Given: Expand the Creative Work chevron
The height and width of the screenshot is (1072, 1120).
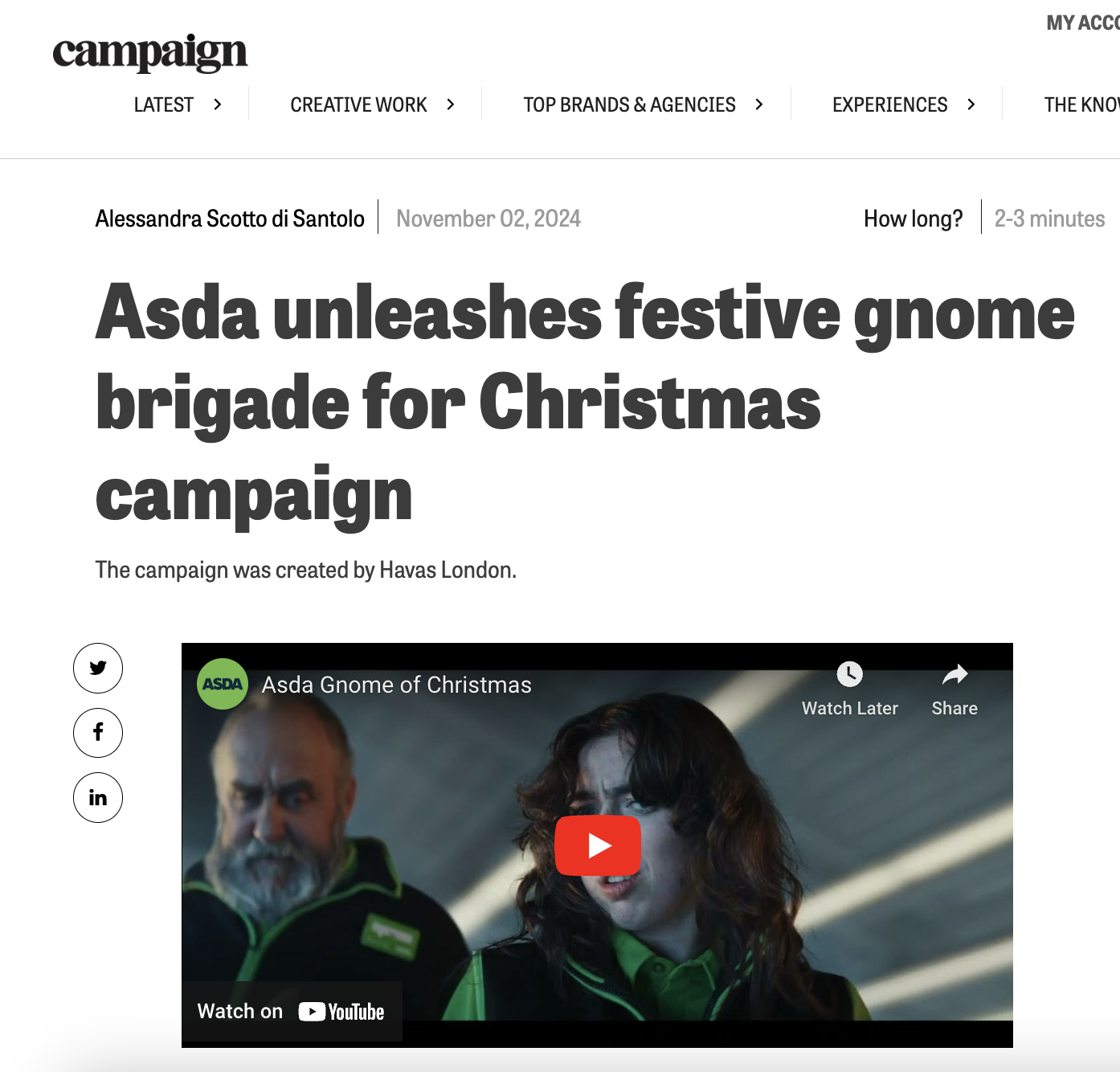Looking at the screenshot, I should pyautogui.click(x=451, y=104).
